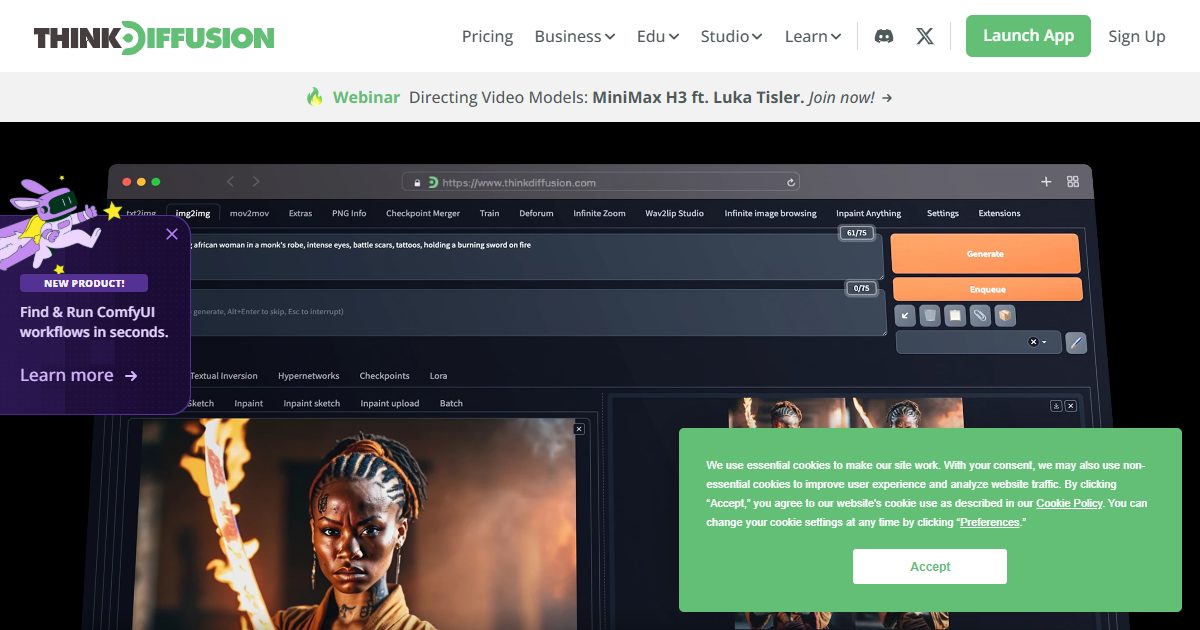Close the ComfyUI new product popup
Viewport: 1200px width, 630px height.
(x=172, y=234)
